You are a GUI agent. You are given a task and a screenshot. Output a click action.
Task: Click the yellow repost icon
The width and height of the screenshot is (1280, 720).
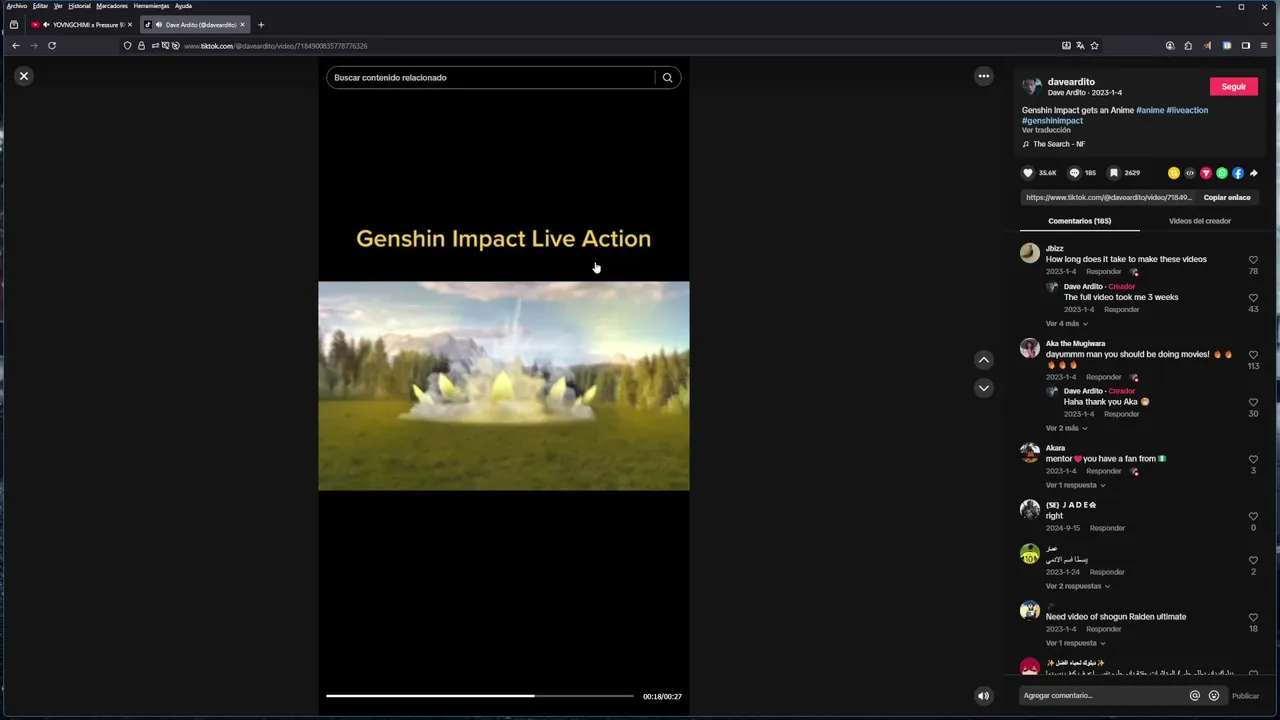[1174, 173]
